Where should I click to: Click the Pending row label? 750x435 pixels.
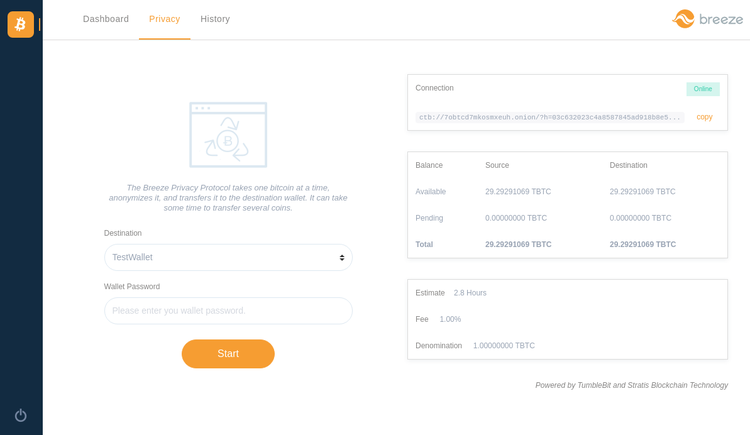click(x=429, y=218)
